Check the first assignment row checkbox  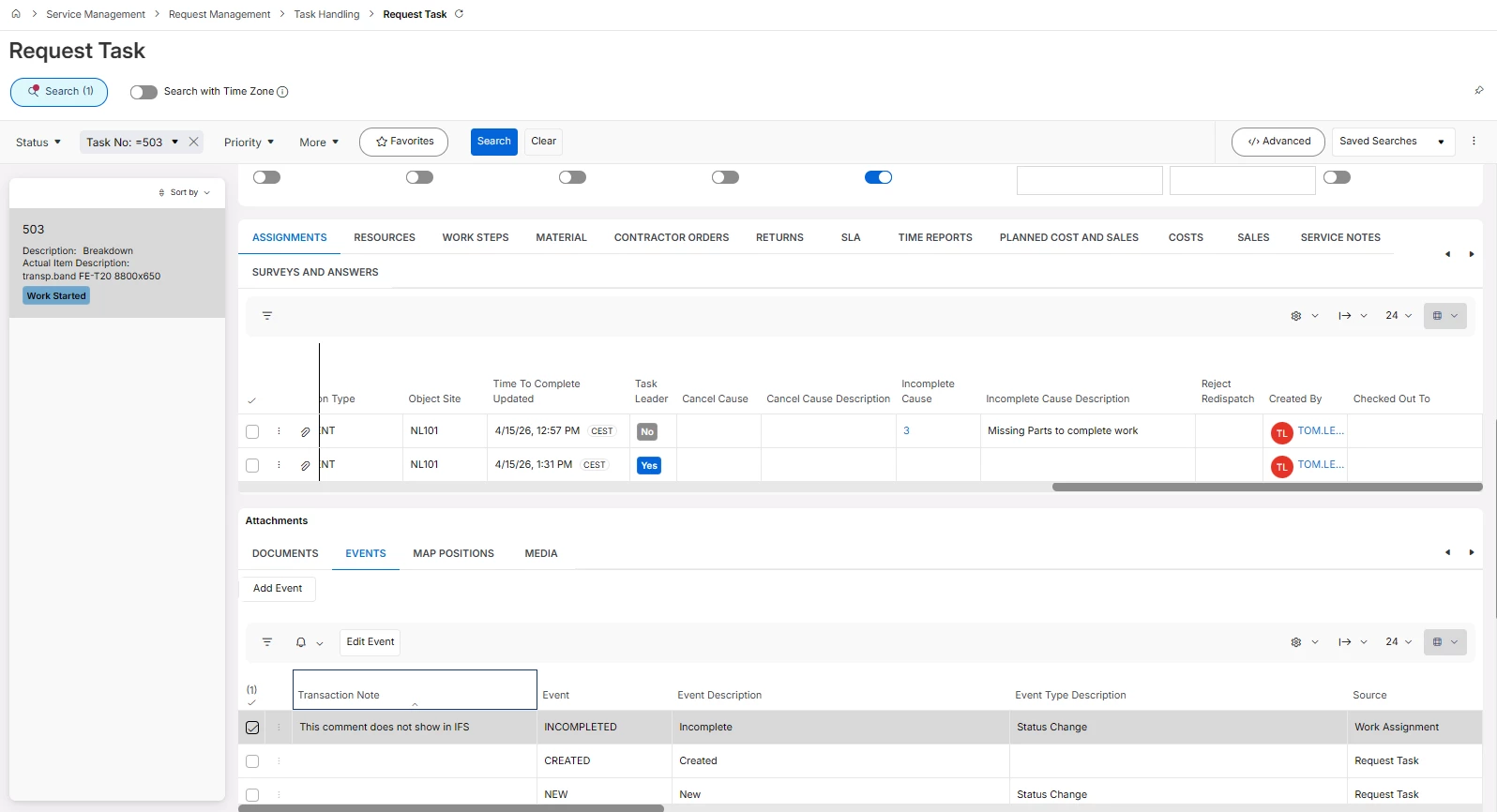[x=252, y=432]
